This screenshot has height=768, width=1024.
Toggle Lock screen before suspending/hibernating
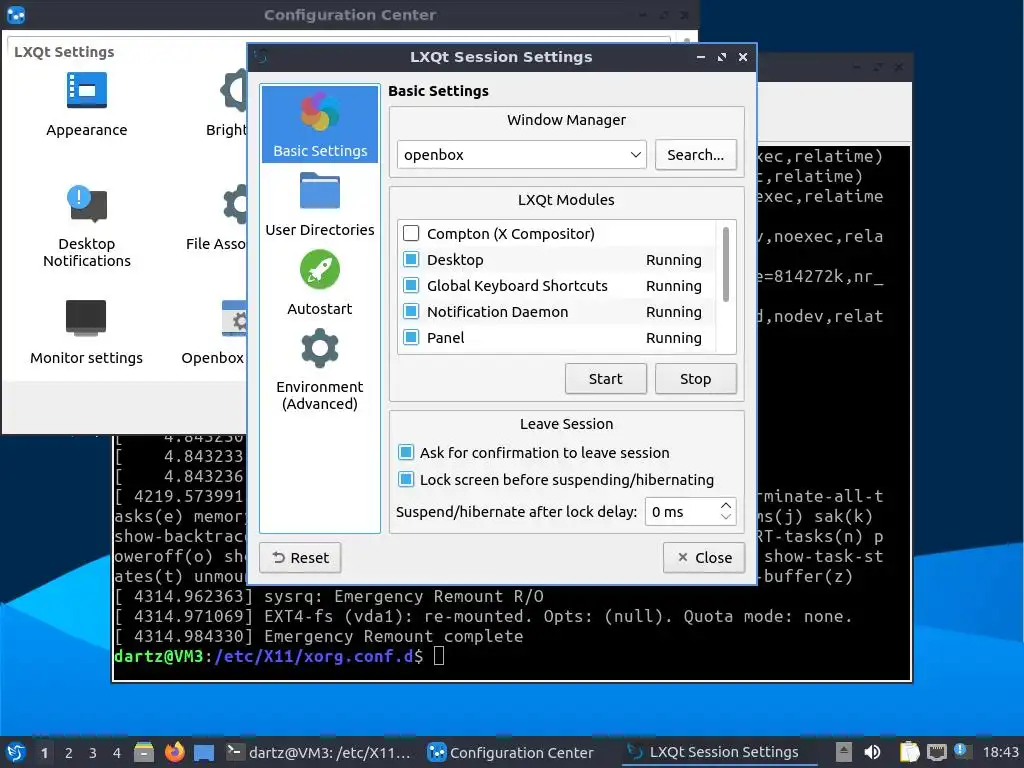point(406,479)
